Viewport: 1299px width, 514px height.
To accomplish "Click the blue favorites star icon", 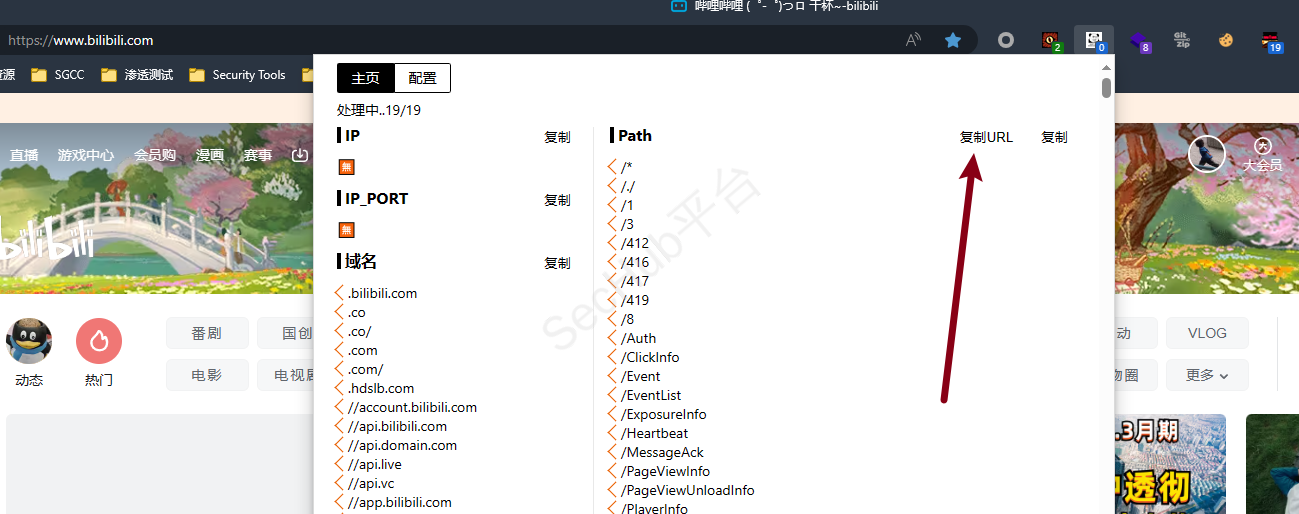I will pos(953,41).
